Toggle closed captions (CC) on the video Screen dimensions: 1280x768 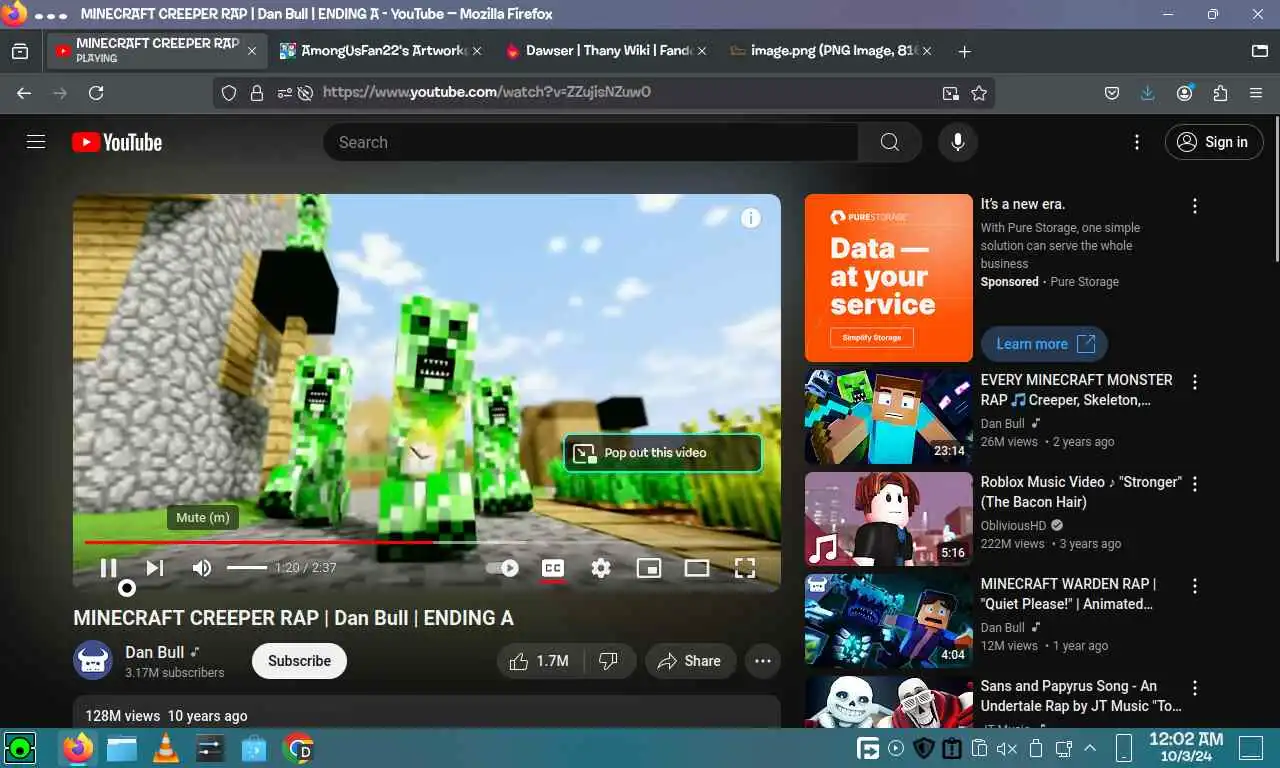[553, 568]
